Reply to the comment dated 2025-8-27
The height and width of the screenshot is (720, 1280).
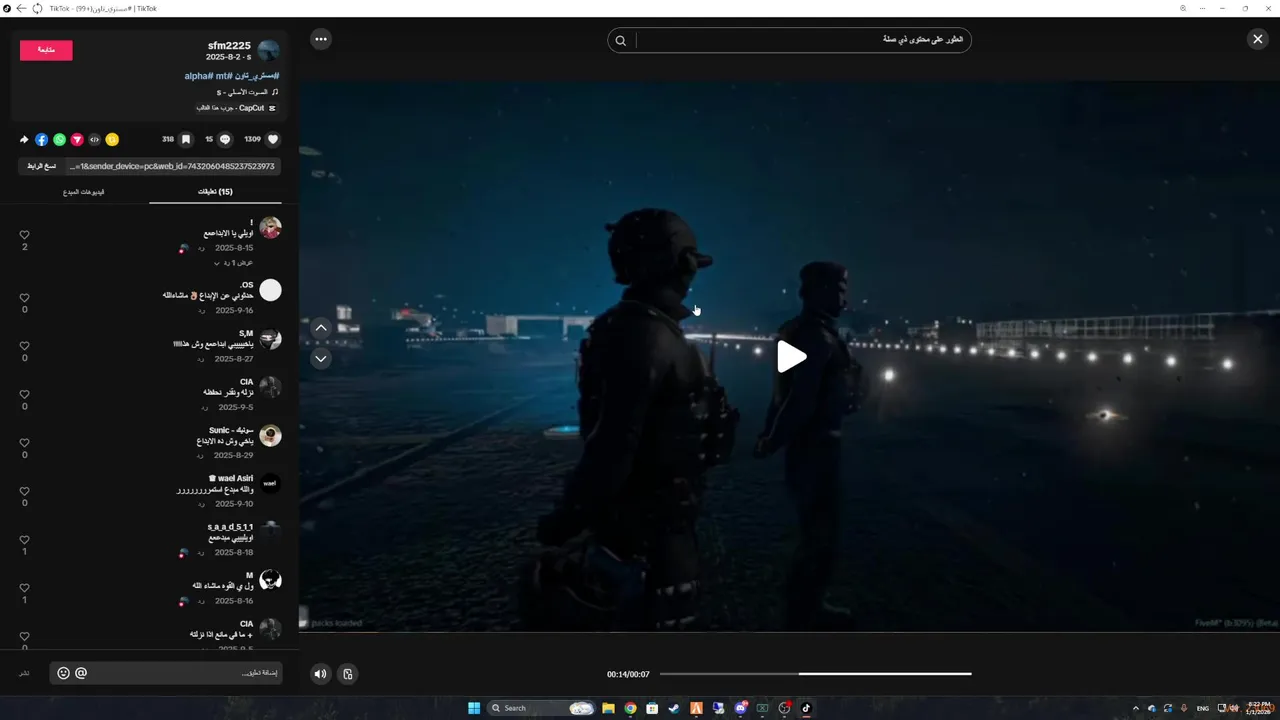point(202,359)
